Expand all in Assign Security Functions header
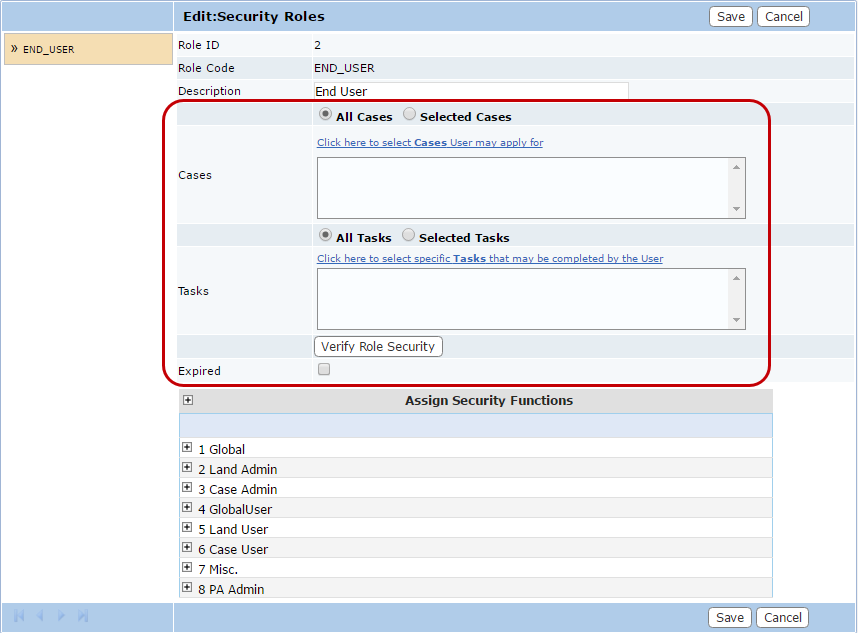Image resolution: width=858 pixels, height=633 pixels. pos(188,400)
